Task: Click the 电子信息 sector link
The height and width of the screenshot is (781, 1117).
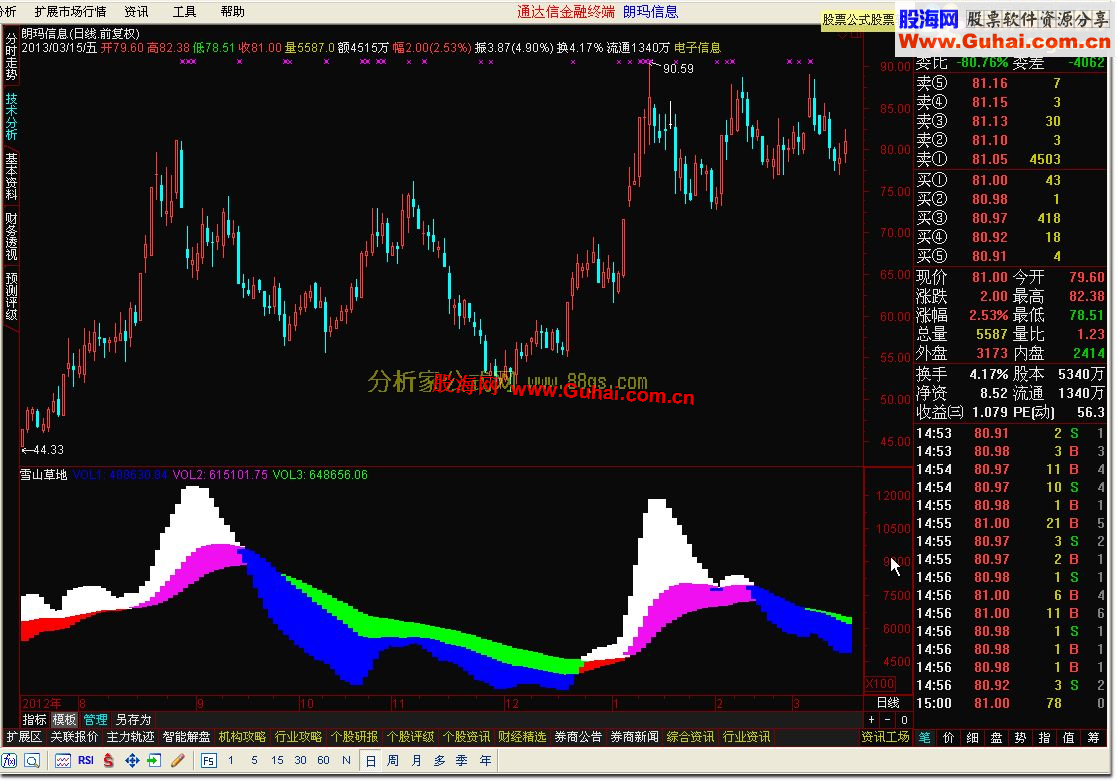Action: (697, 48)
